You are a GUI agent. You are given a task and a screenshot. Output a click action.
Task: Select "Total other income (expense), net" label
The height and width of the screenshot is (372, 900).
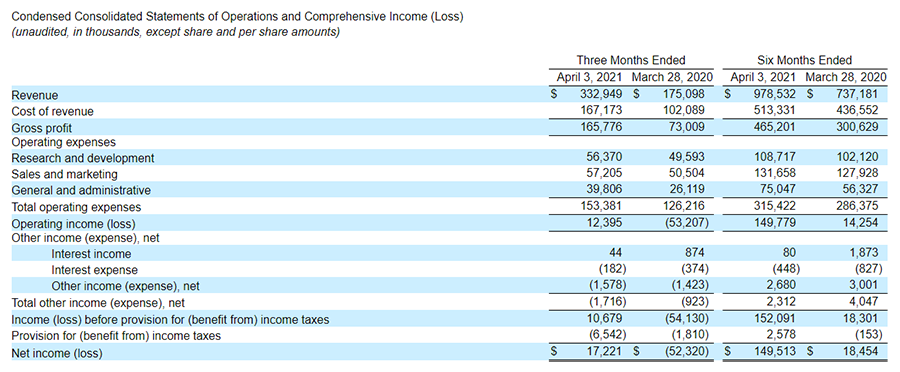pos(98,302)
